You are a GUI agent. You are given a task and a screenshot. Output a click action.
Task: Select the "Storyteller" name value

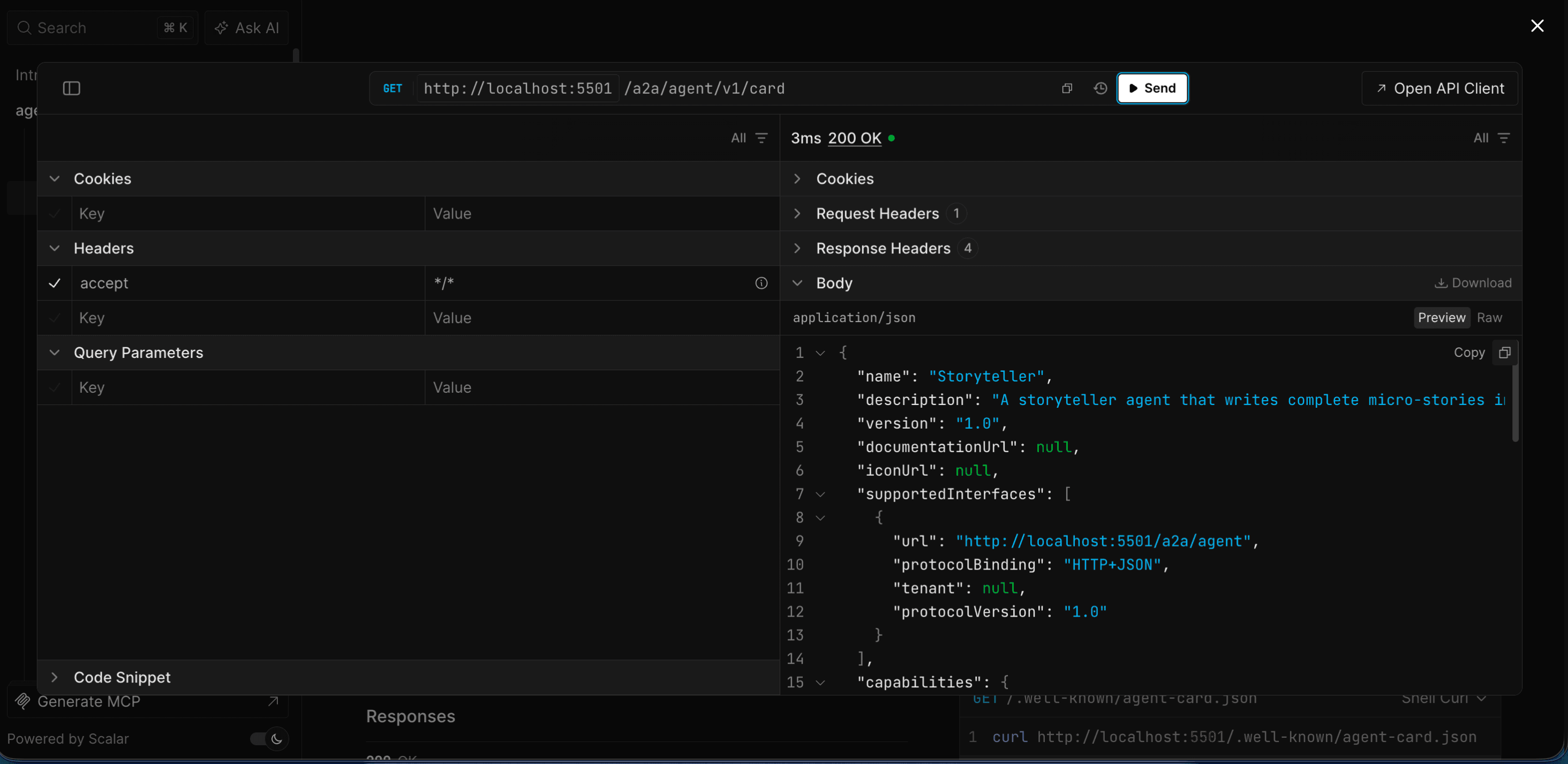pos(986,377)
